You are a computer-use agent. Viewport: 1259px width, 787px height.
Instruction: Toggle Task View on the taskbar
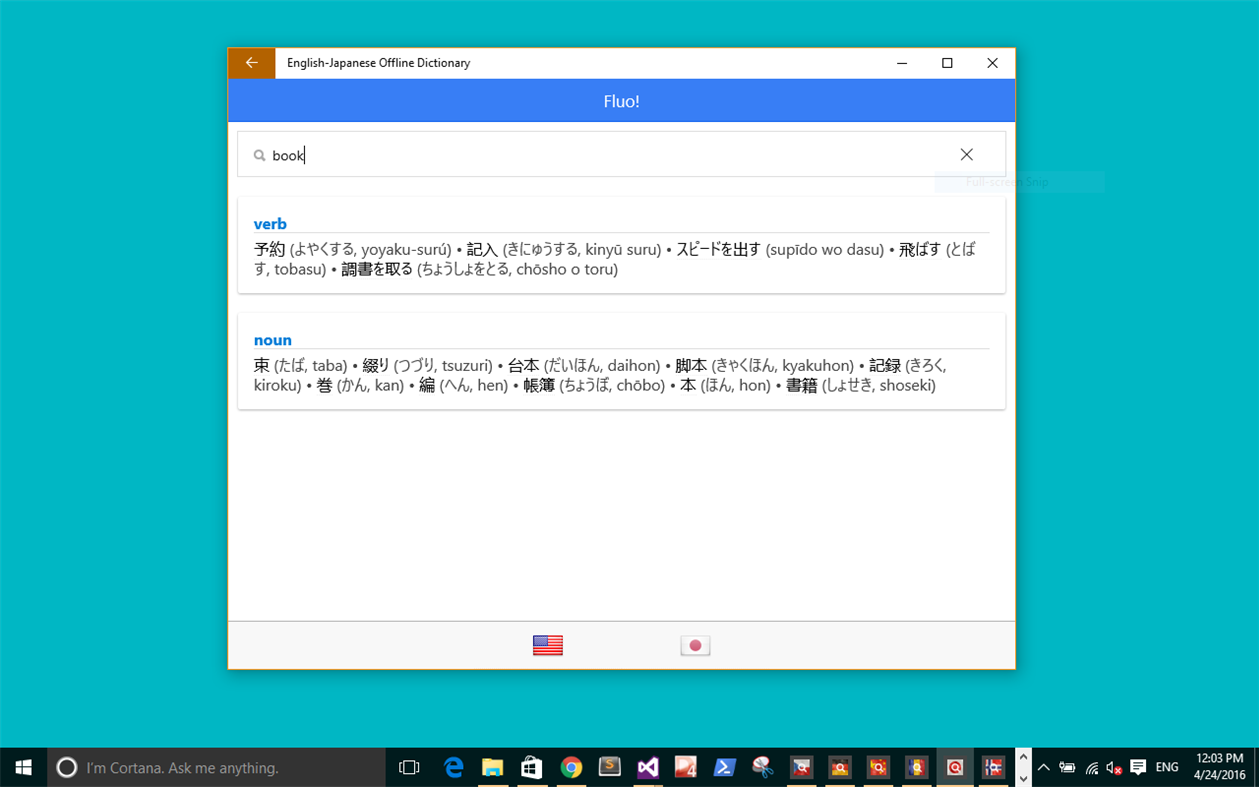(x=409, y=767)
